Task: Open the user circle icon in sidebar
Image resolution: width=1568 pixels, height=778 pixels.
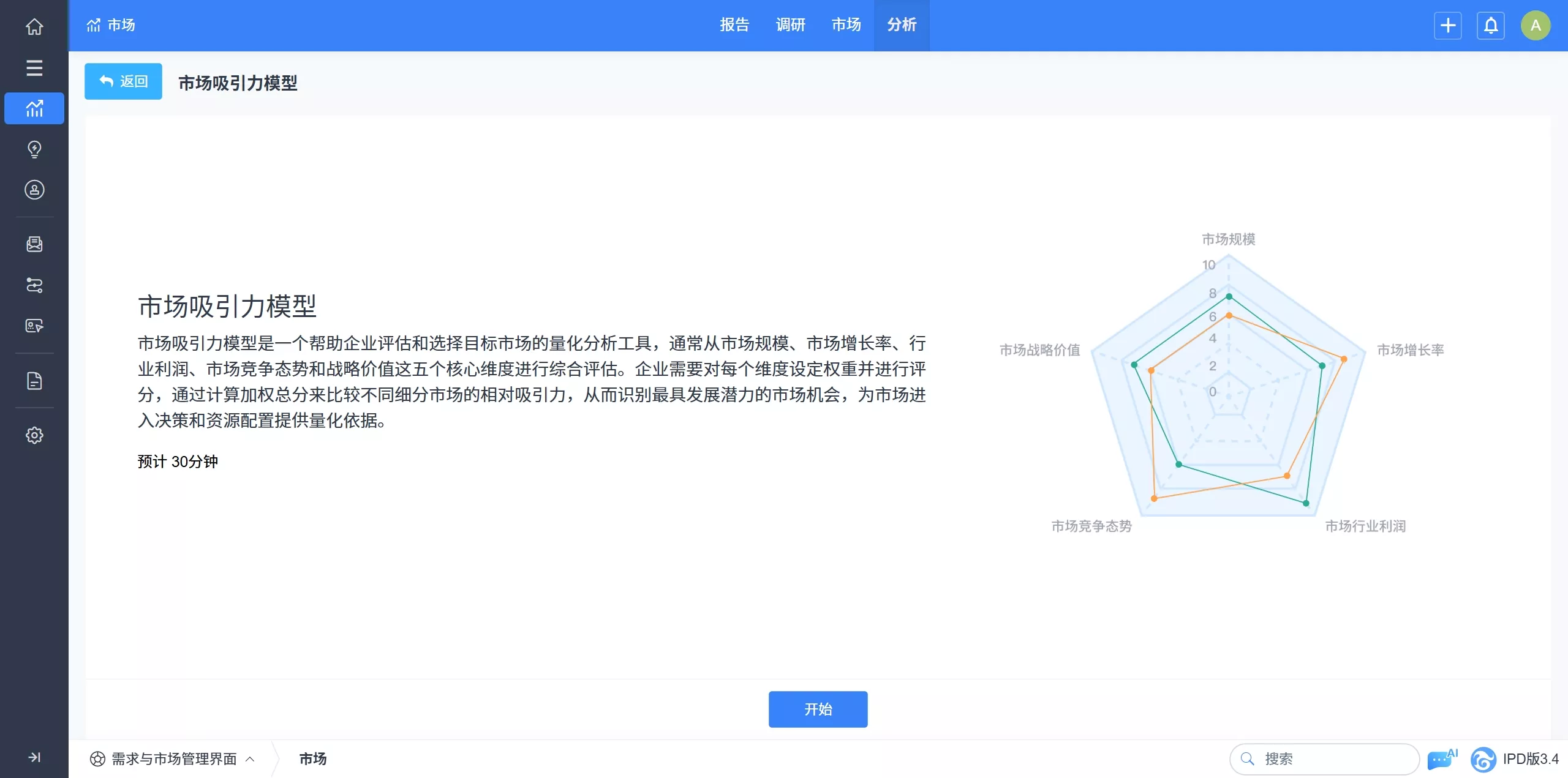Action: (x=34, y=190)
